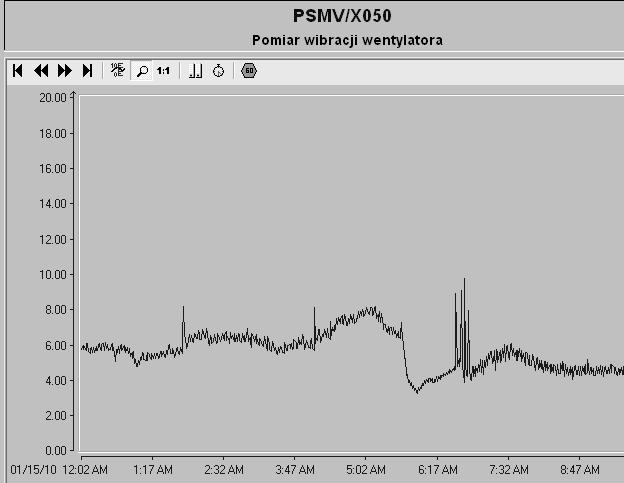
Task: Click the 2:32 AM time label
Action: point(224,470)
